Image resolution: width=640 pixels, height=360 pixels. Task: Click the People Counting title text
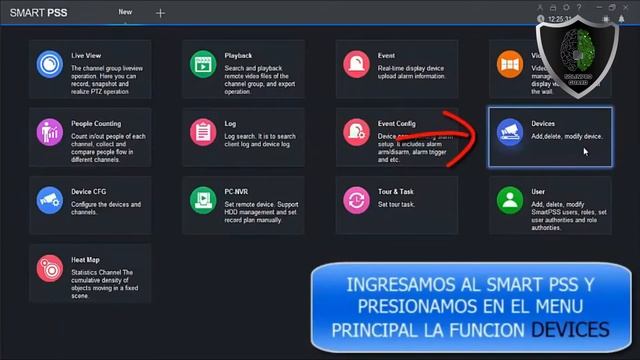click(96, 124)
